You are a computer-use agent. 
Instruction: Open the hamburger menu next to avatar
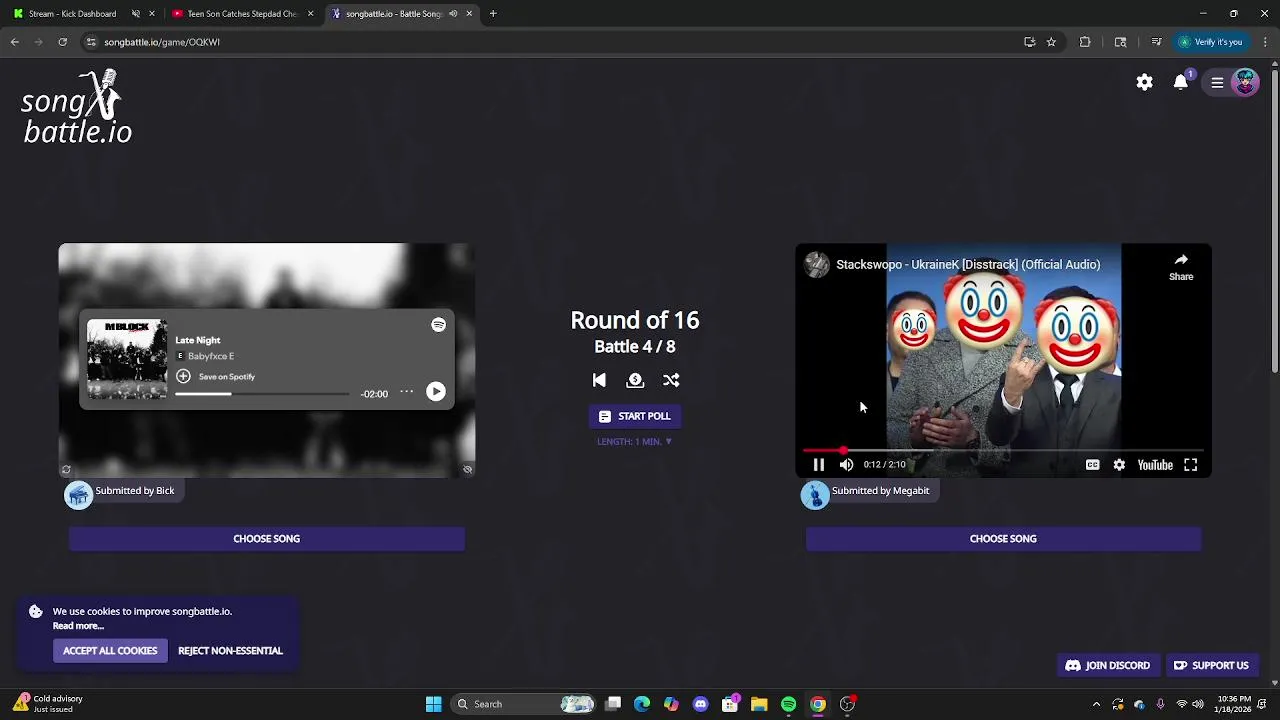click(x=1217, y=83)
